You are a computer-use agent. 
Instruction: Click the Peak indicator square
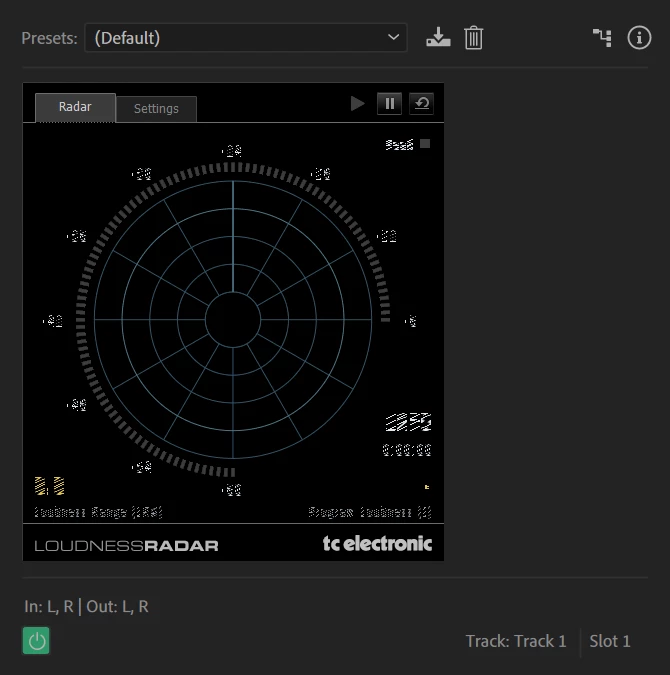425,143
